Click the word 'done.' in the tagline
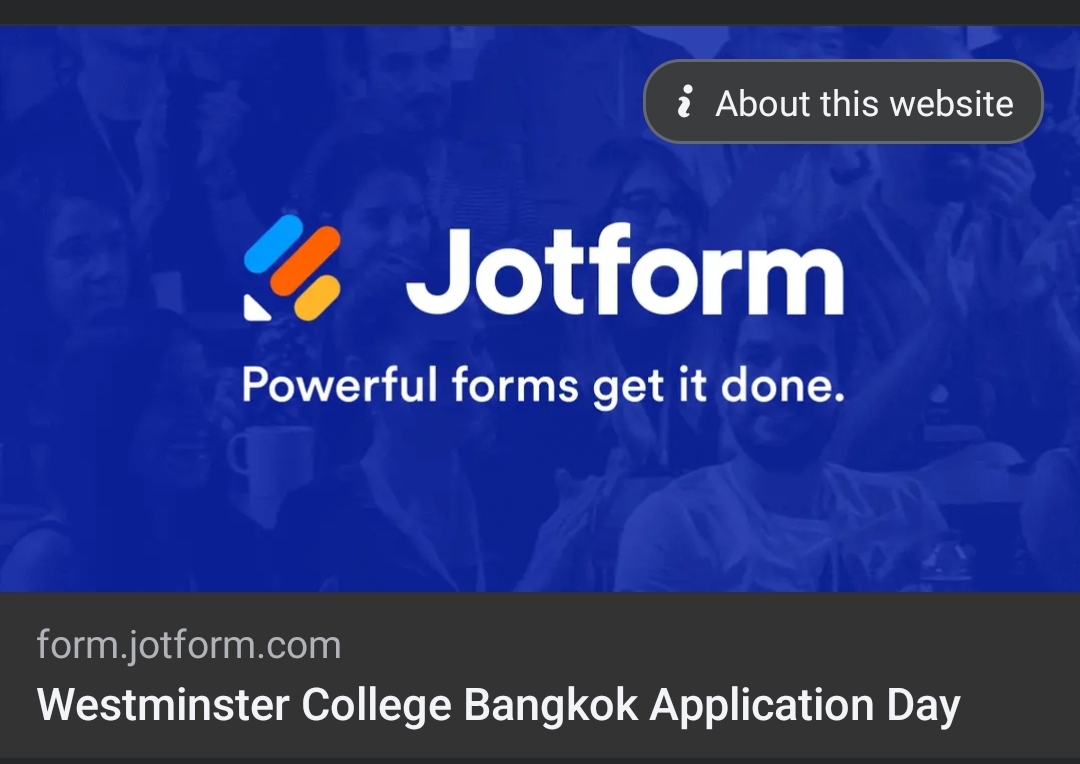This screenshot has width=1080, height=764. [782, 384]
